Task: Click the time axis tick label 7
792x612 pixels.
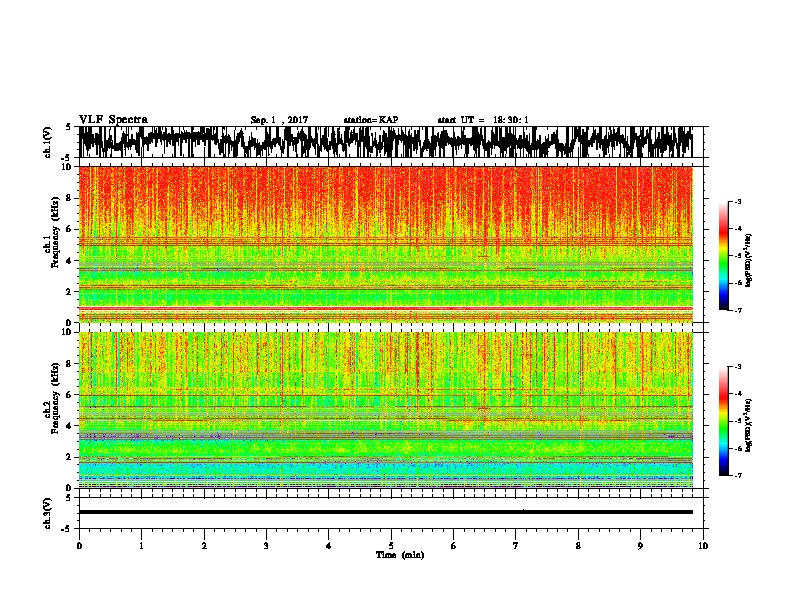Action: [516, 546]
